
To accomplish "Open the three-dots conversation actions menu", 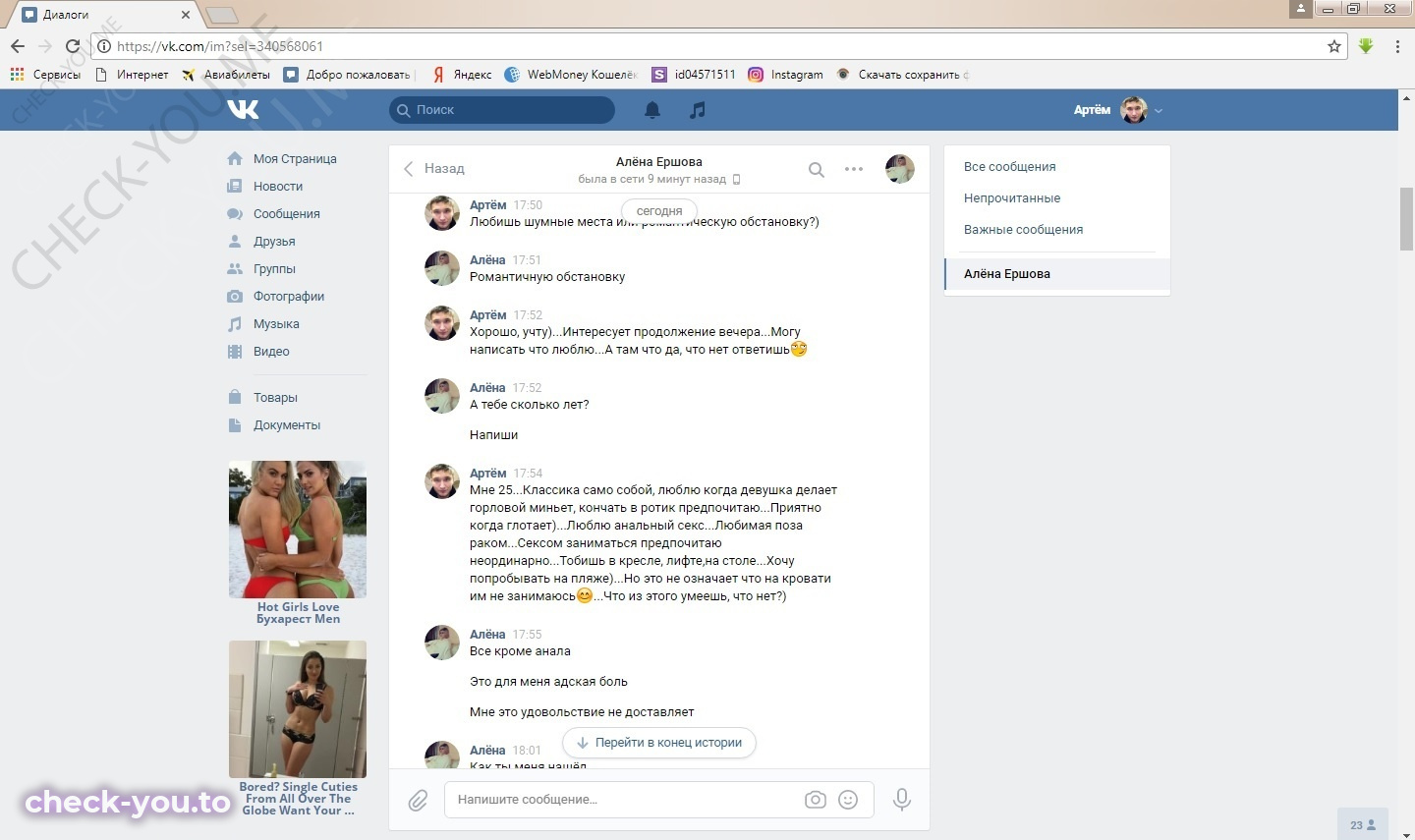I will pyautogui.click(x=854, y=169).
